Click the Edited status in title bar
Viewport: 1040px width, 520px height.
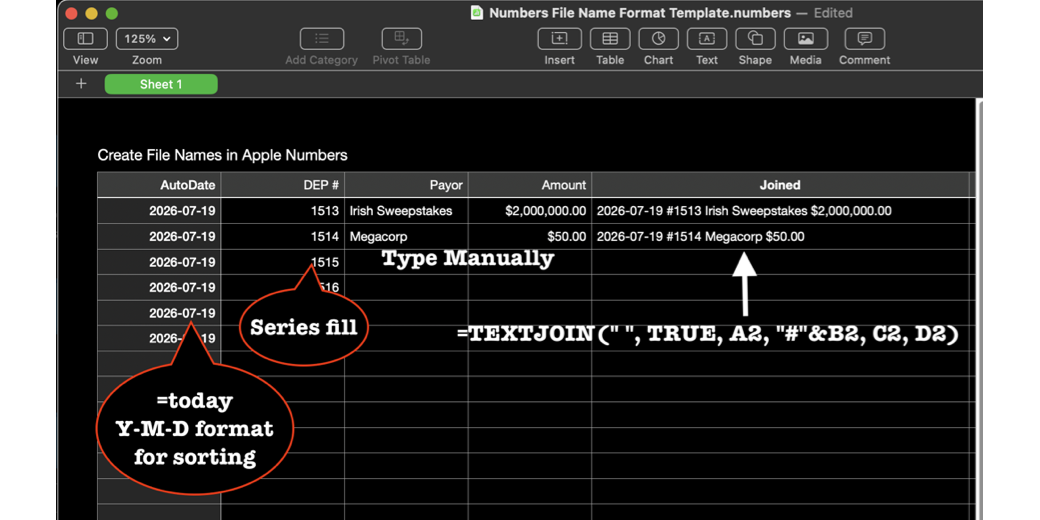coord(833,13)
